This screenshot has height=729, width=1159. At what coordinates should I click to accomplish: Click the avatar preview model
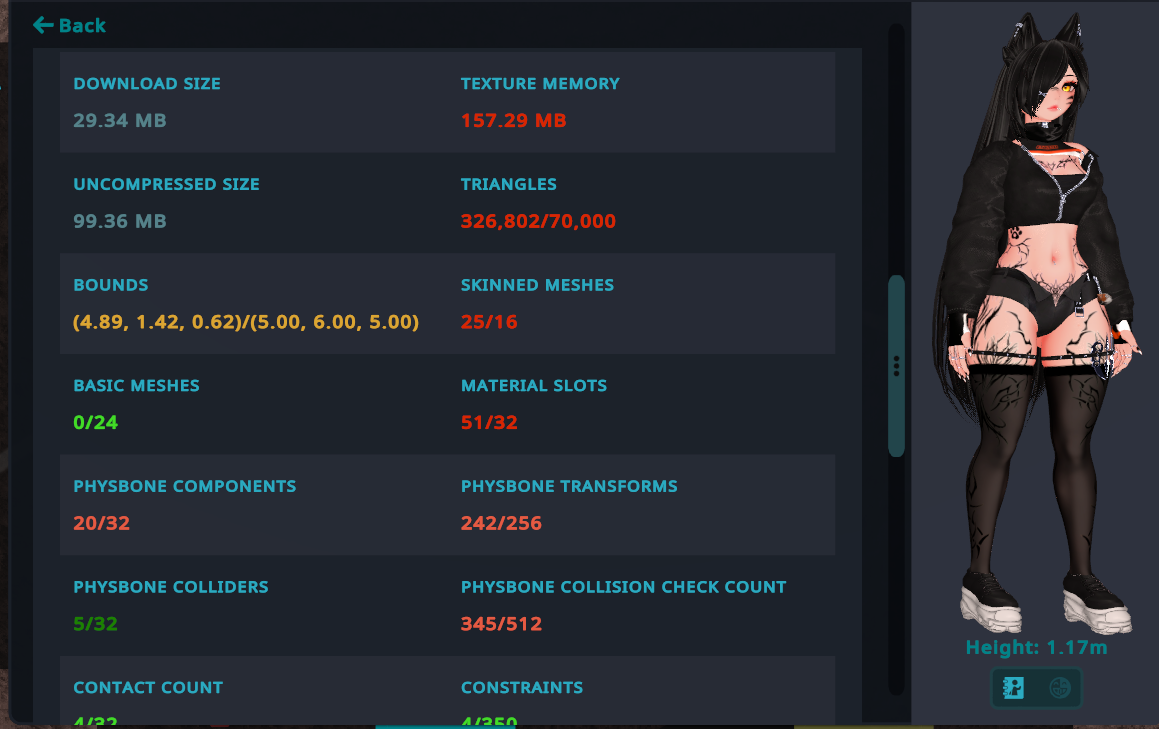click(1036, 324)
